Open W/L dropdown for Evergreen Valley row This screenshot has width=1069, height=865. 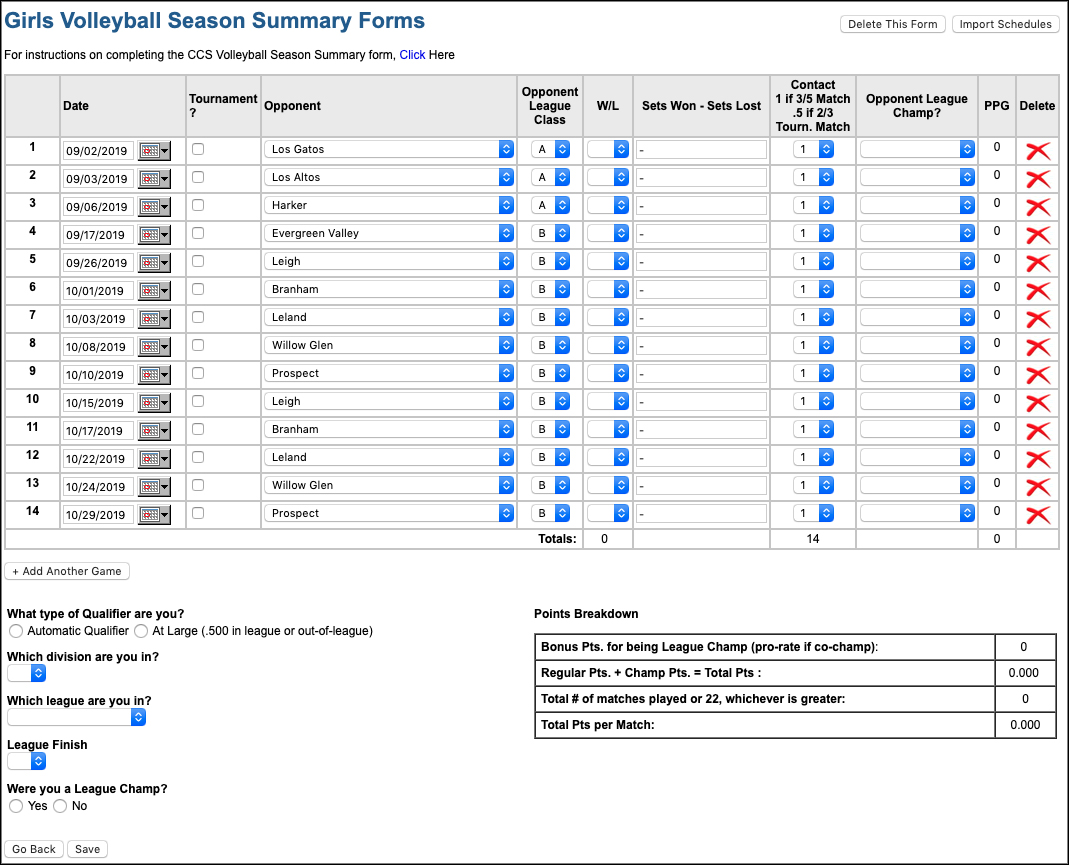tap(607, 232)
